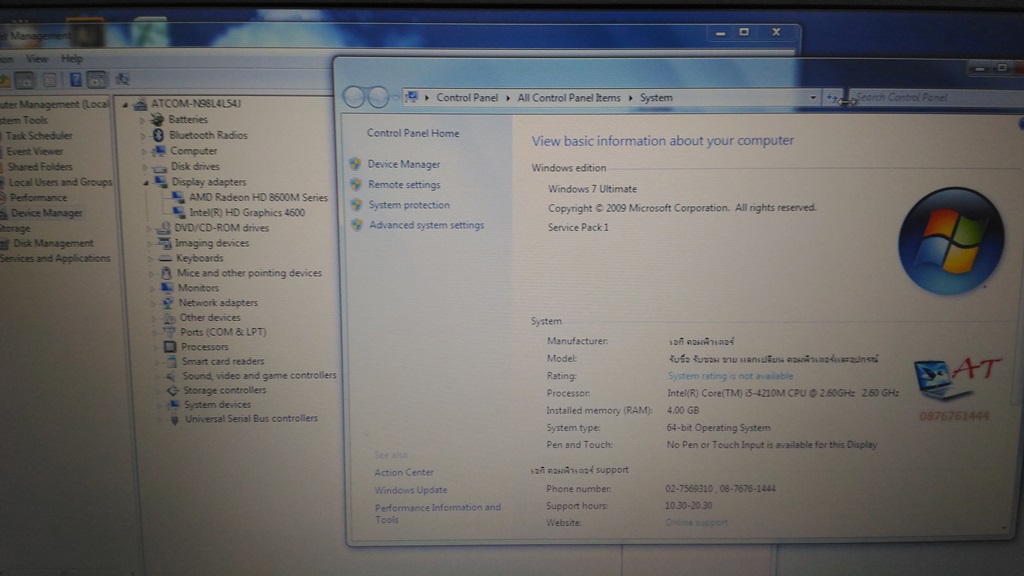Click the View menu in Computer Management
Screen dimensions: 1024x576
pos(37,59)
